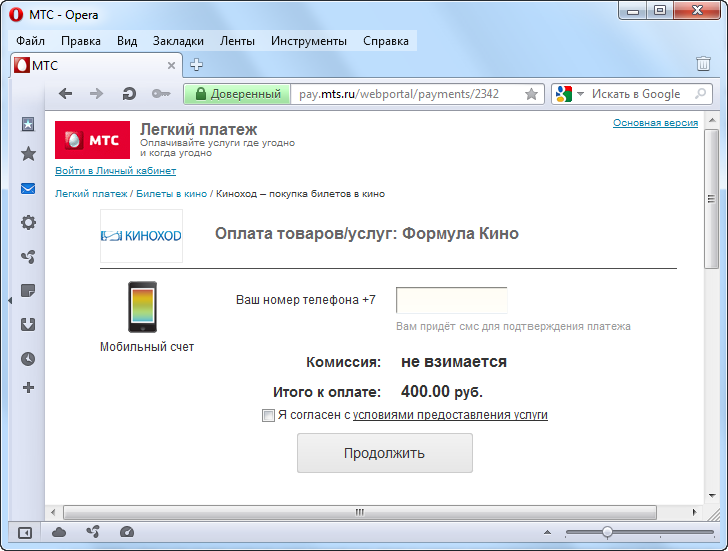
Task: Click Opera Link cloud icon
Action: coord(59,532)
